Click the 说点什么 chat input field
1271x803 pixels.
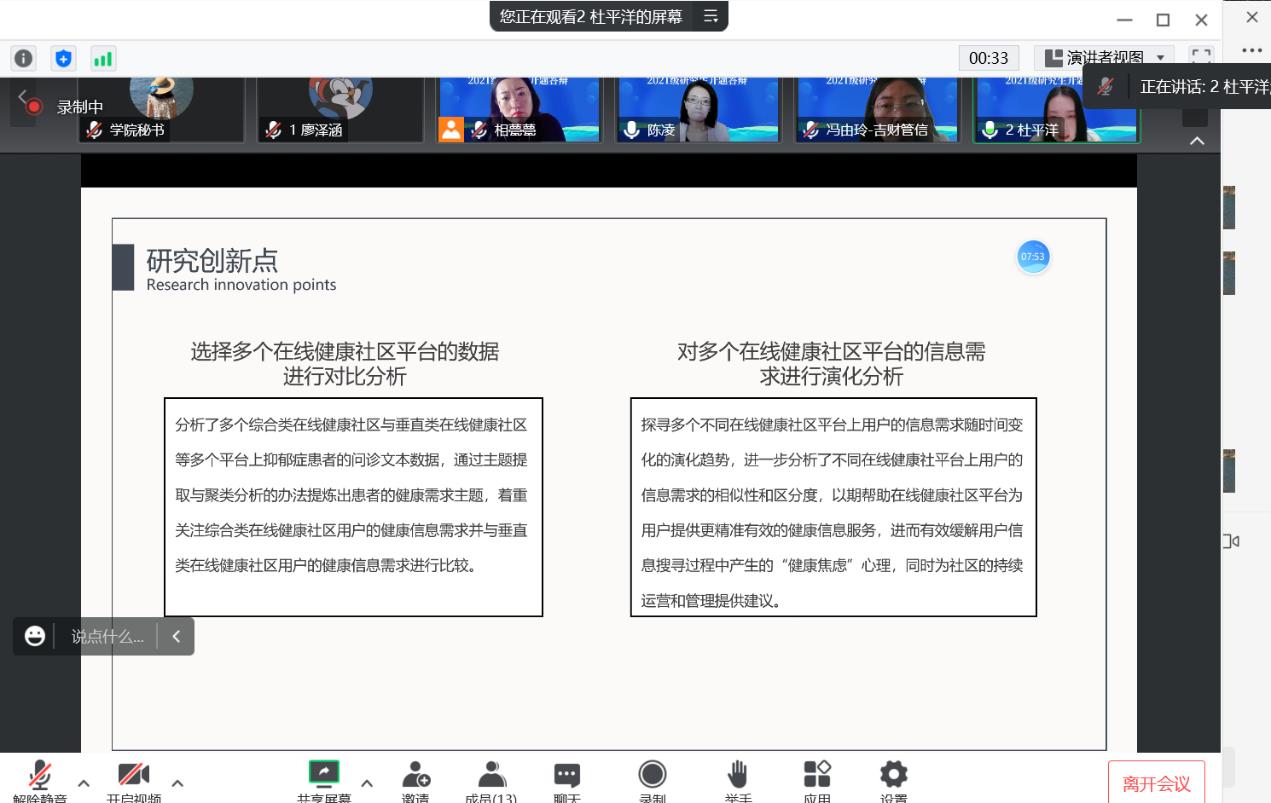pyautogui.click(x=107, y=636)
